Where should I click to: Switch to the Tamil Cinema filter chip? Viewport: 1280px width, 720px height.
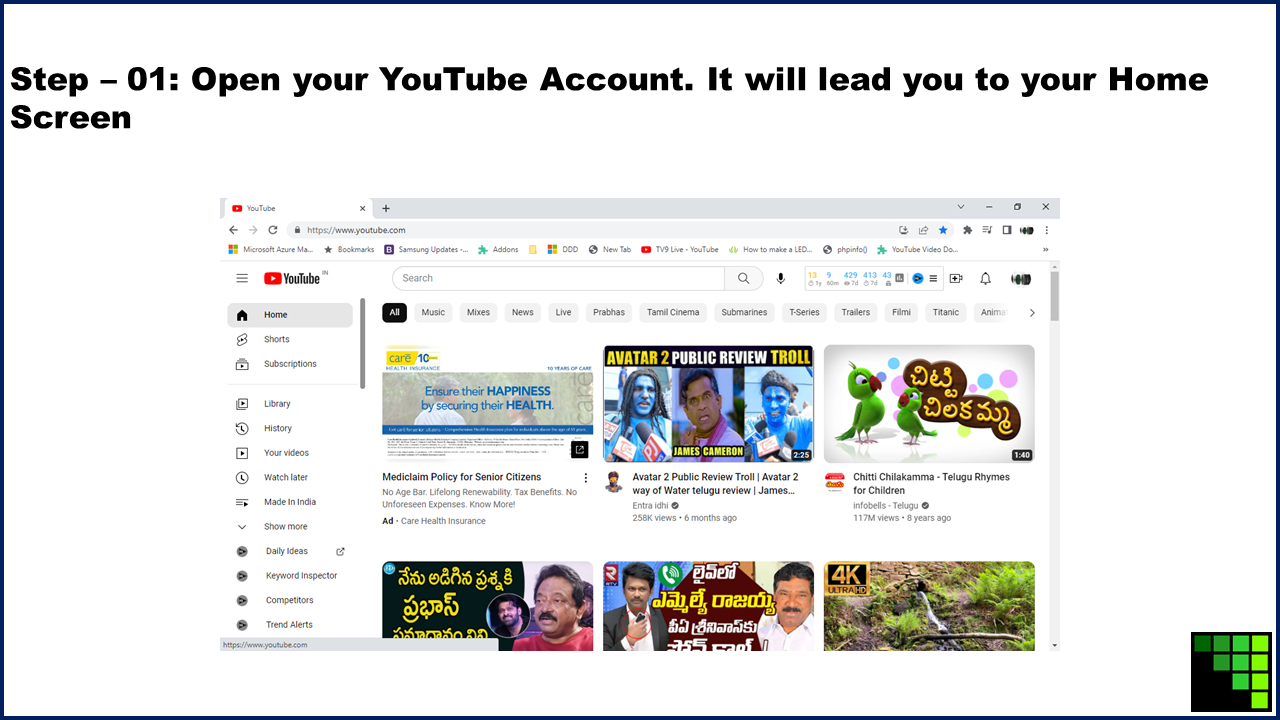[x=672, y=312]
